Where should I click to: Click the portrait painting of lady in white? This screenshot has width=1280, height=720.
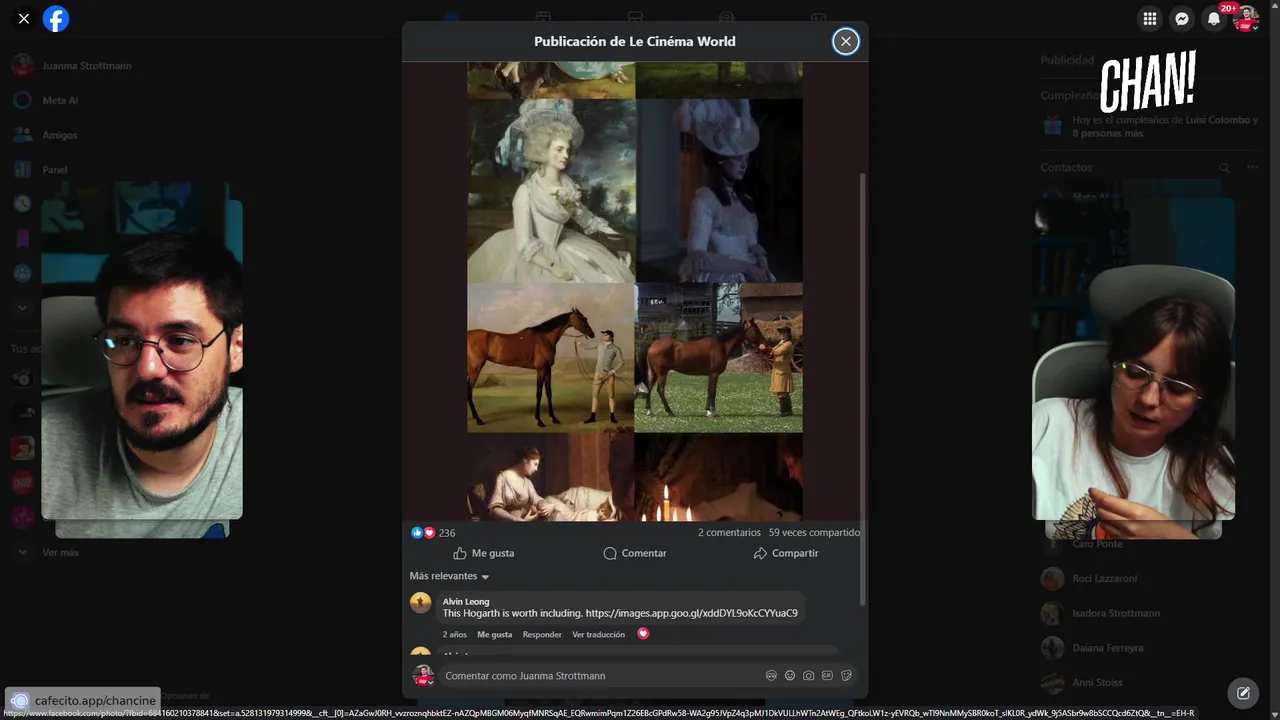tap(551, 190)
